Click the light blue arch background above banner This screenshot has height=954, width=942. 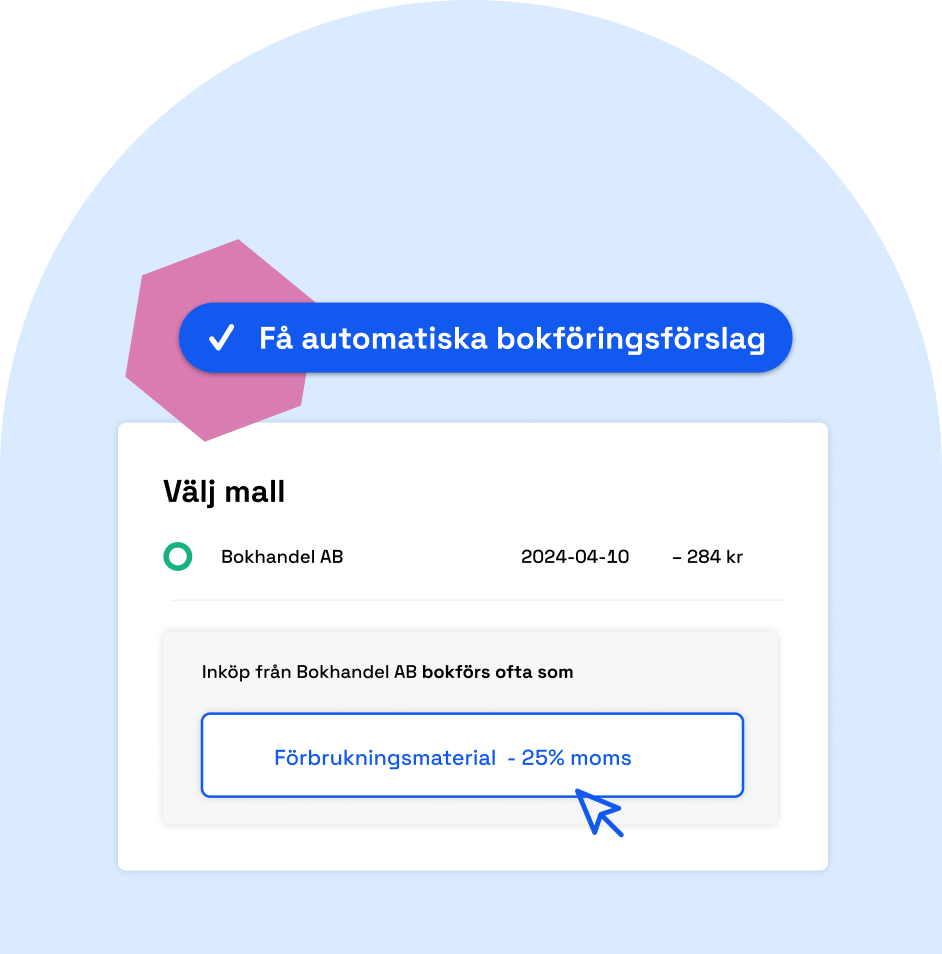(x=471, y=152)
